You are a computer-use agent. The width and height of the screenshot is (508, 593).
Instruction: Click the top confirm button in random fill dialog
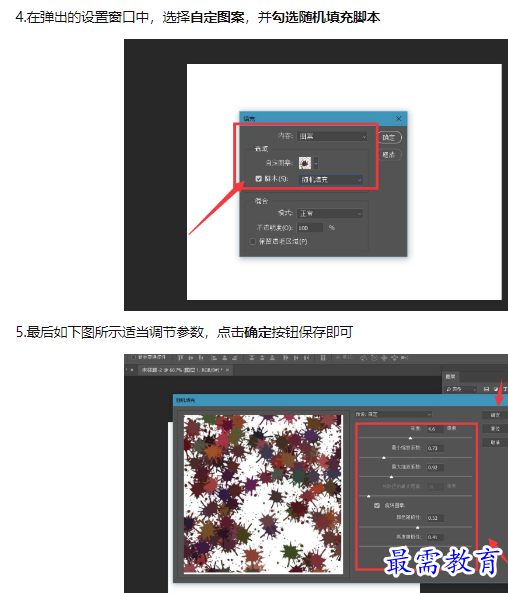tap(495, 415)
